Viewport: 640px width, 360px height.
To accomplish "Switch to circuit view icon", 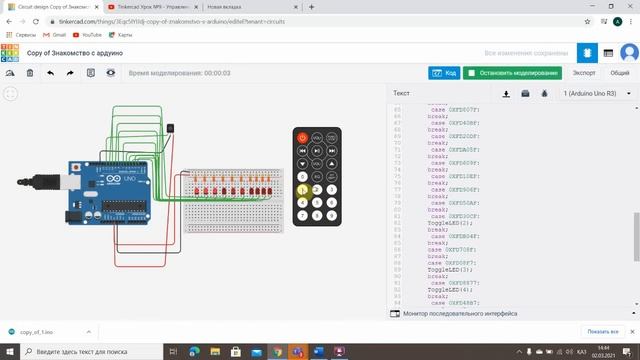I will pyautogui.click(x=587, y=53).
